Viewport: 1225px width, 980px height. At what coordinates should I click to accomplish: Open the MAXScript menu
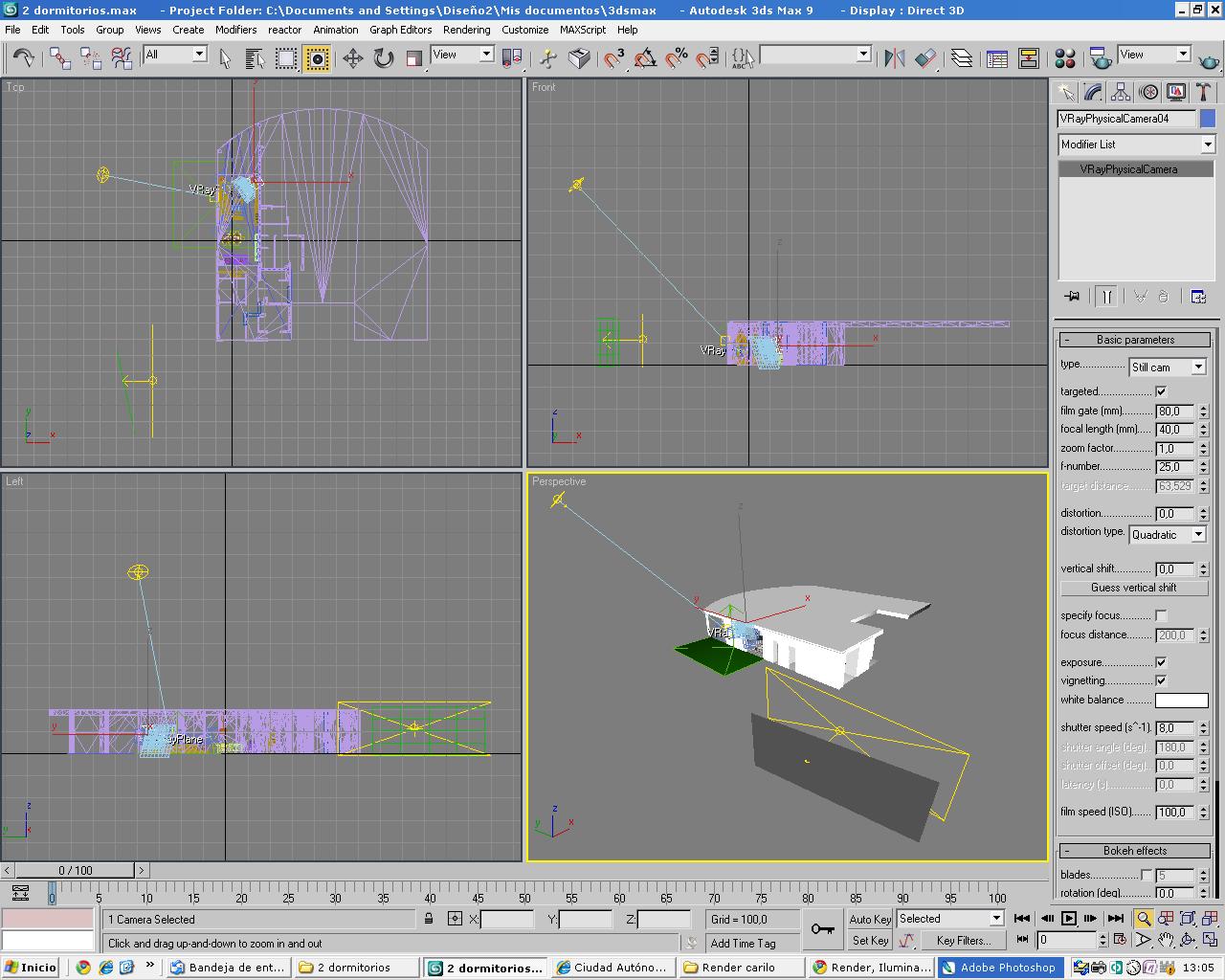(x=583, y=30)
